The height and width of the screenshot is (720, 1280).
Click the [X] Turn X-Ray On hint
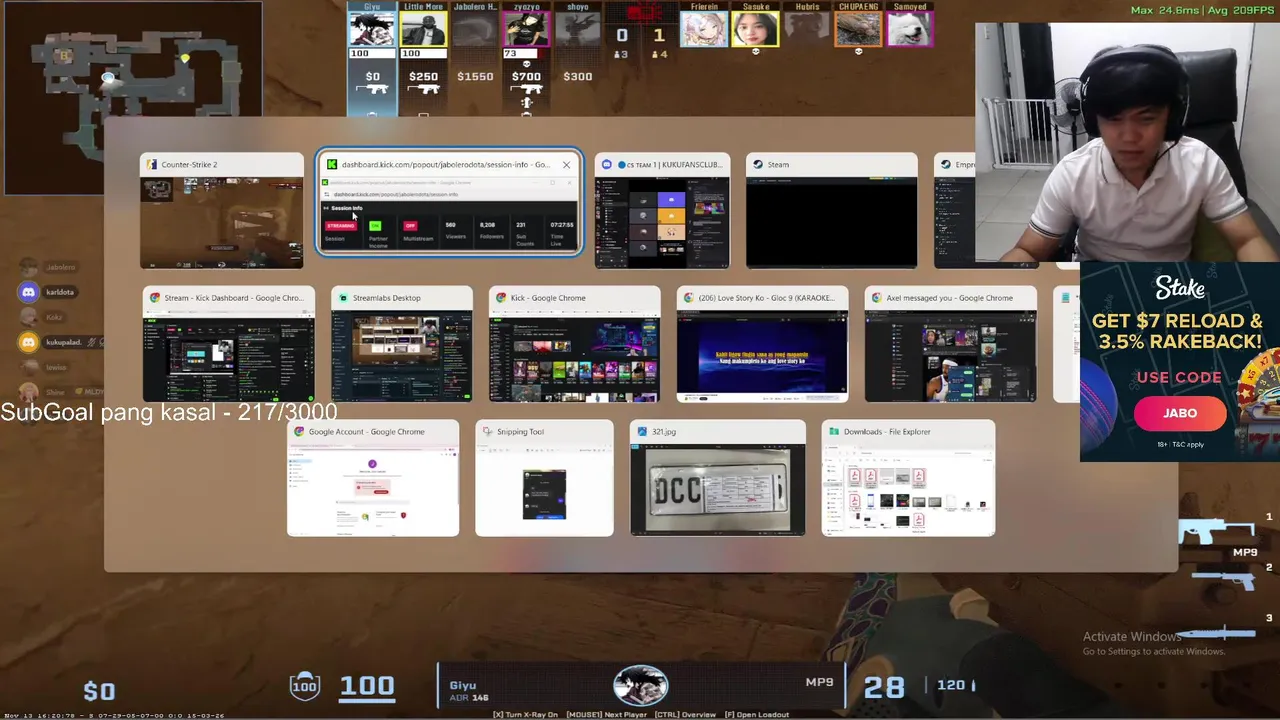(526, 714)
